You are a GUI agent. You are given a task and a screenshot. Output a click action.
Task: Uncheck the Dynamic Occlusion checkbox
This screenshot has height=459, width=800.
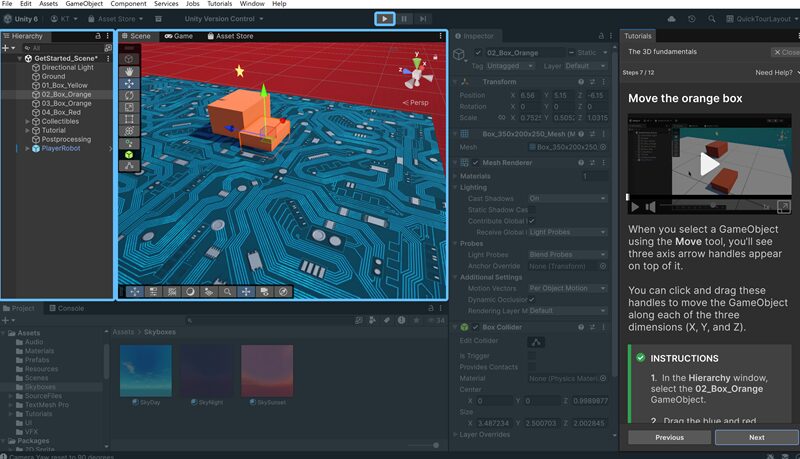[532, 299]
